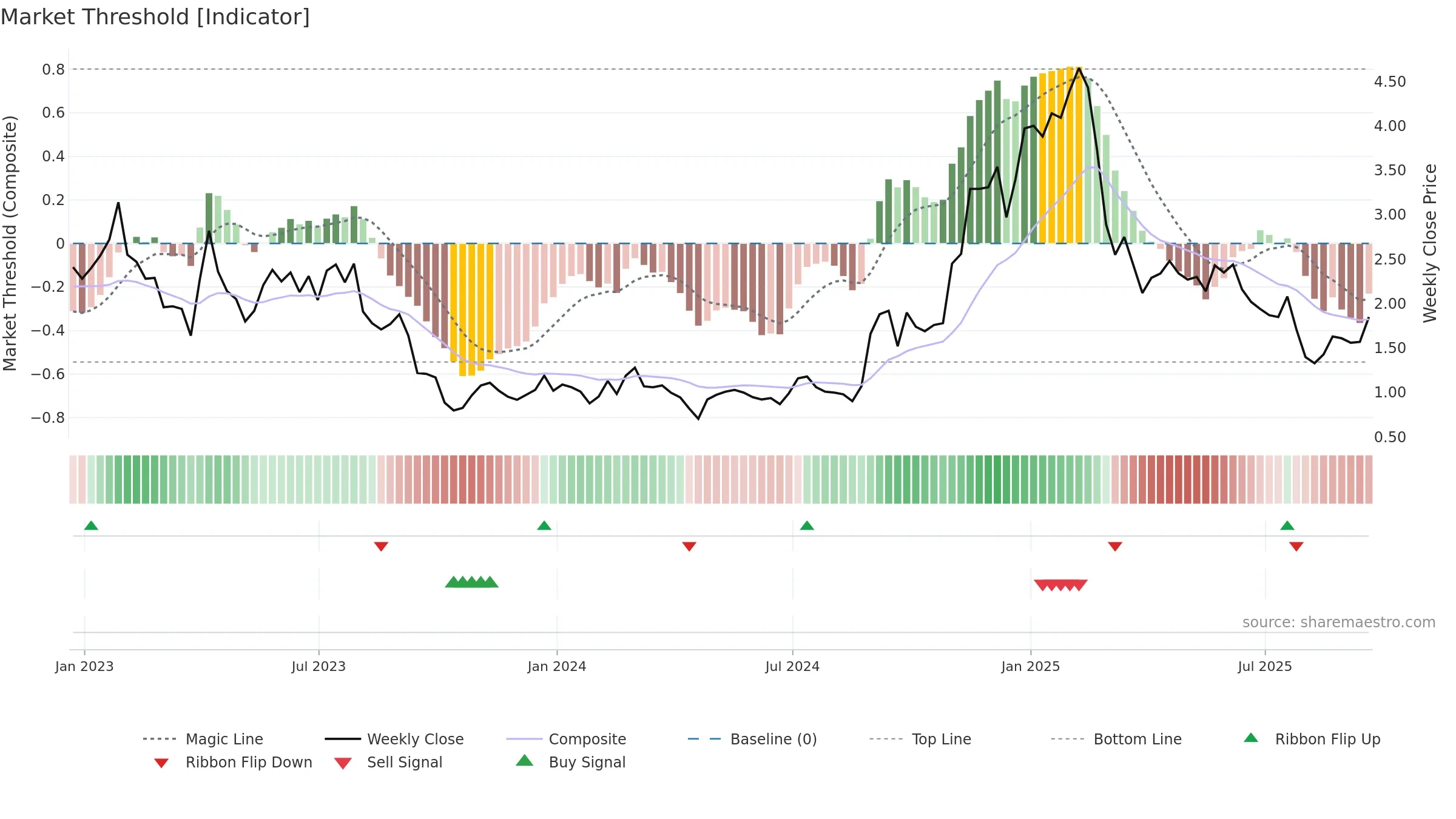Toggle the Baseline (0) legend entry
This screenshot has width=1456, height=819.
coord(752,739)
